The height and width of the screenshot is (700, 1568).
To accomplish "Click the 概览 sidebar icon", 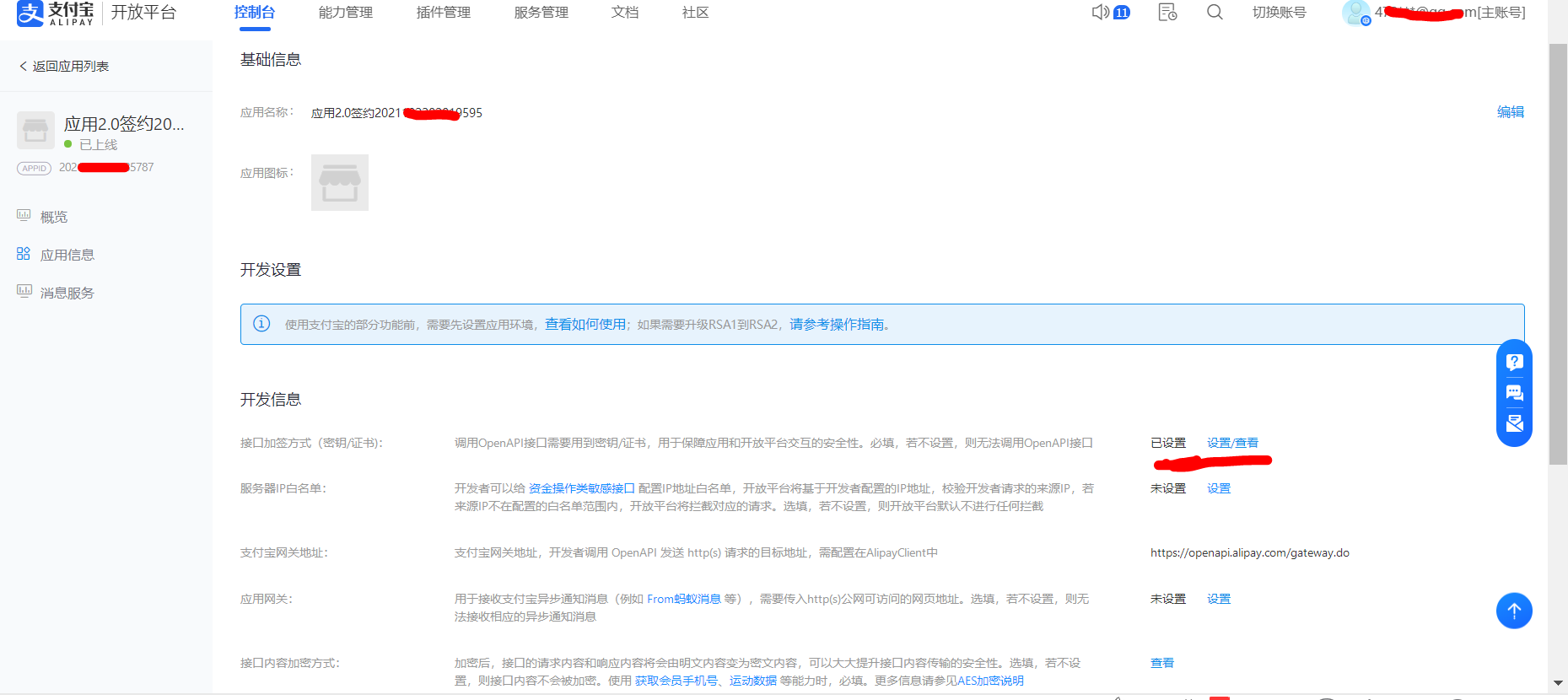I will (x=24, y=216).
